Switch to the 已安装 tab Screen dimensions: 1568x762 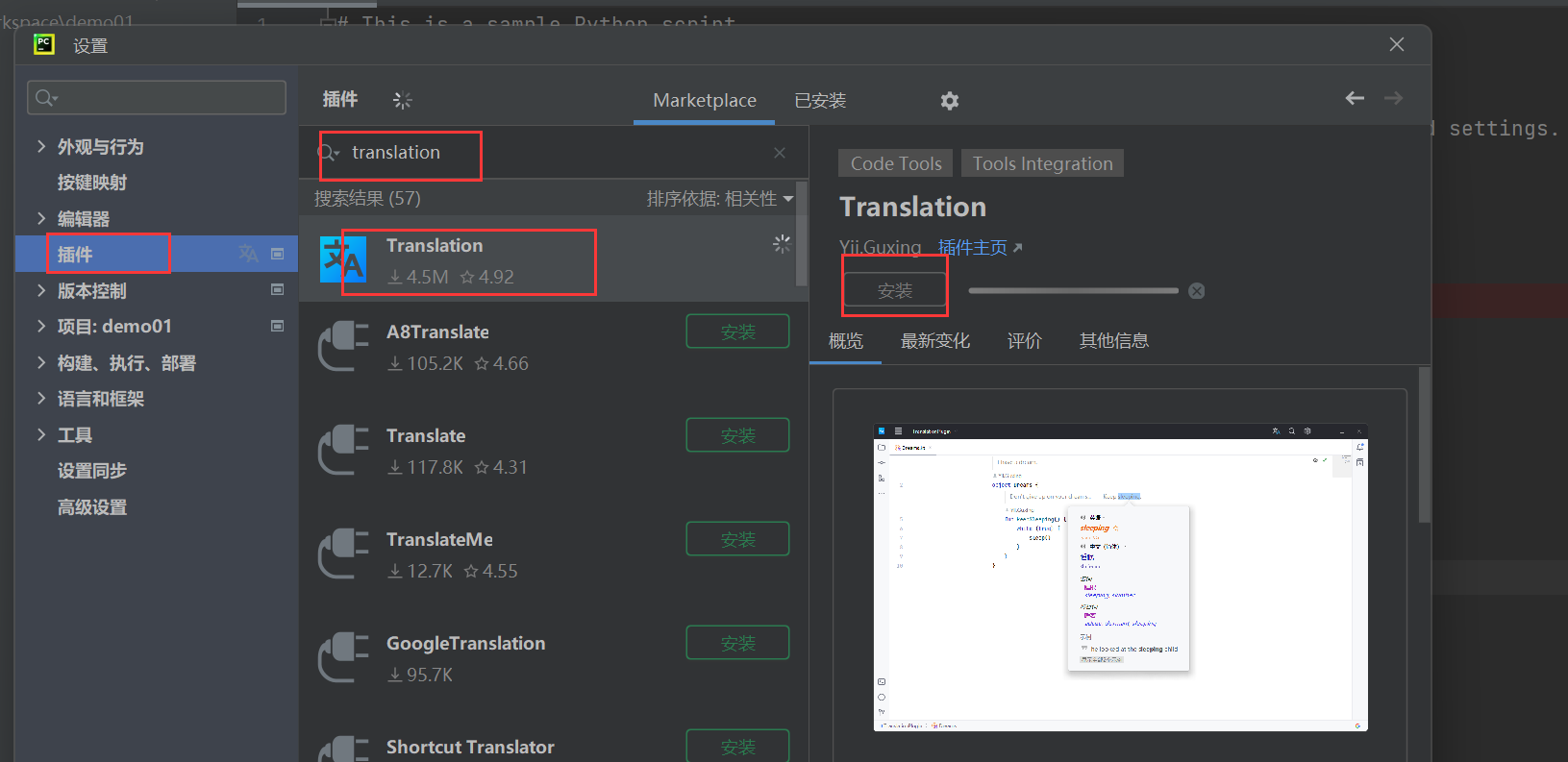click(820, 101)
